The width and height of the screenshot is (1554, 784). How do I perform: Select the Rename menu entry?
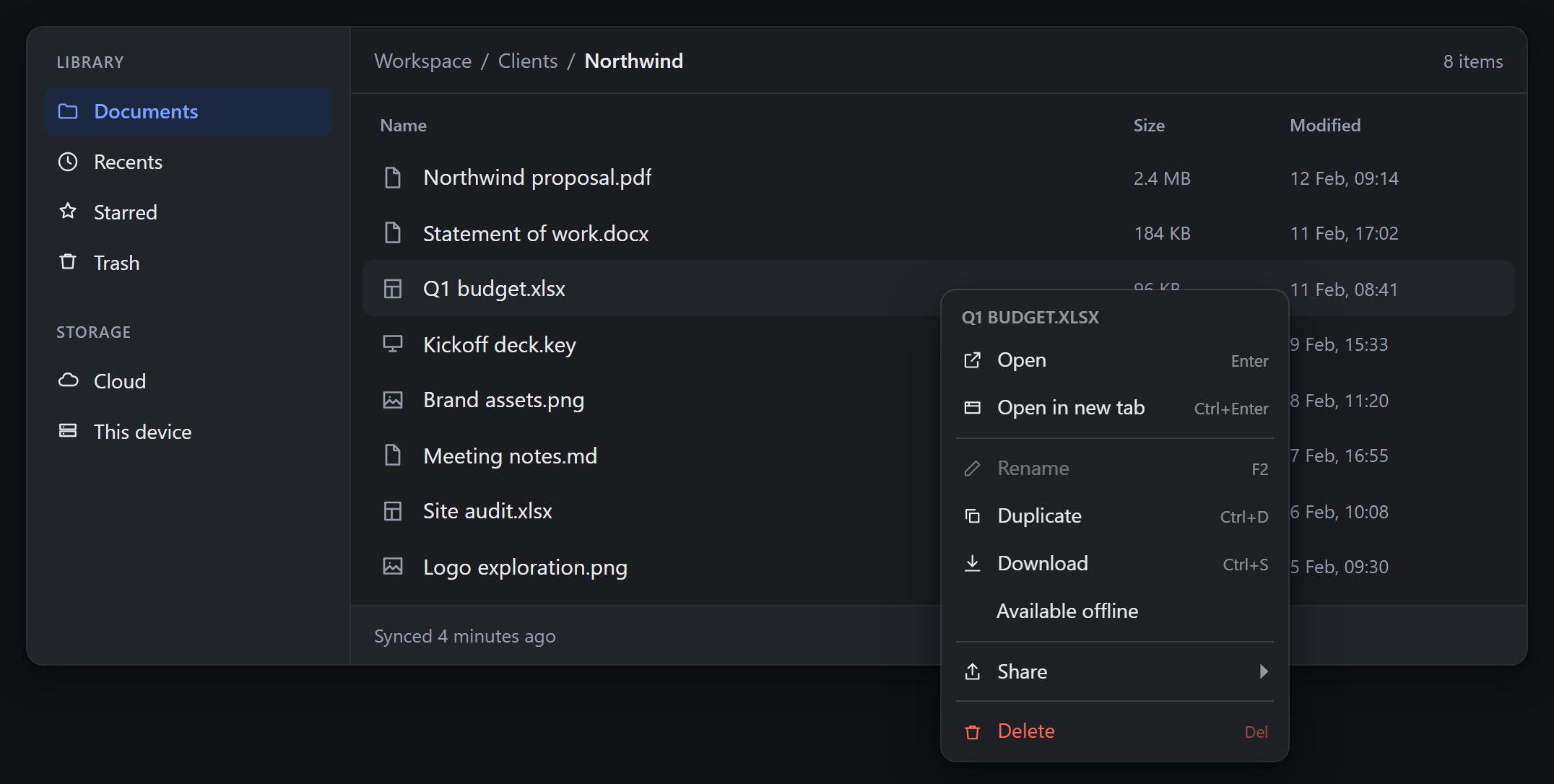click(x=1115, y=469)
